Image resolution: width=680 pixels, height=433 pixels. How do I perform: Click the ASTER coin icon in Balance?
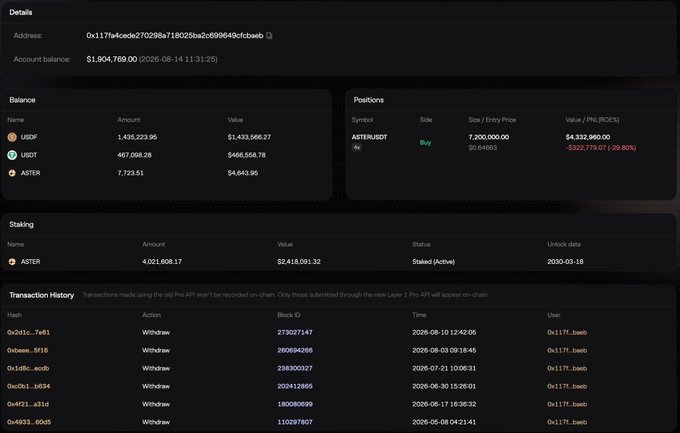12,173
